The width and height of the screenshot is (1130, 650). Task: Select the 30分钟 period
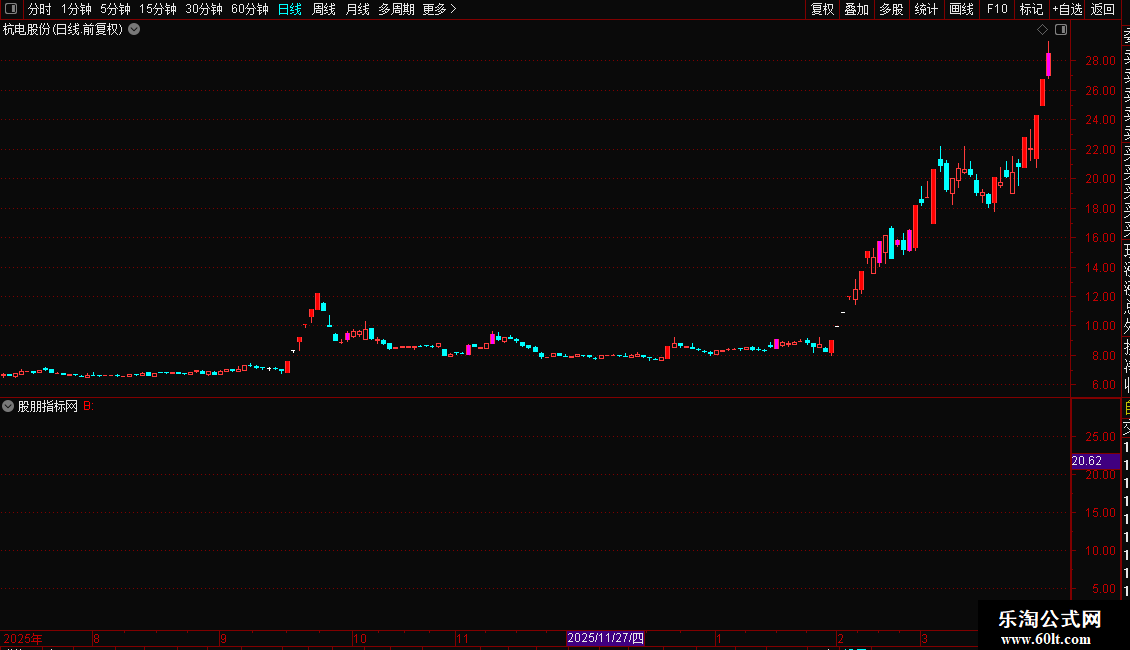coord(204,9)
